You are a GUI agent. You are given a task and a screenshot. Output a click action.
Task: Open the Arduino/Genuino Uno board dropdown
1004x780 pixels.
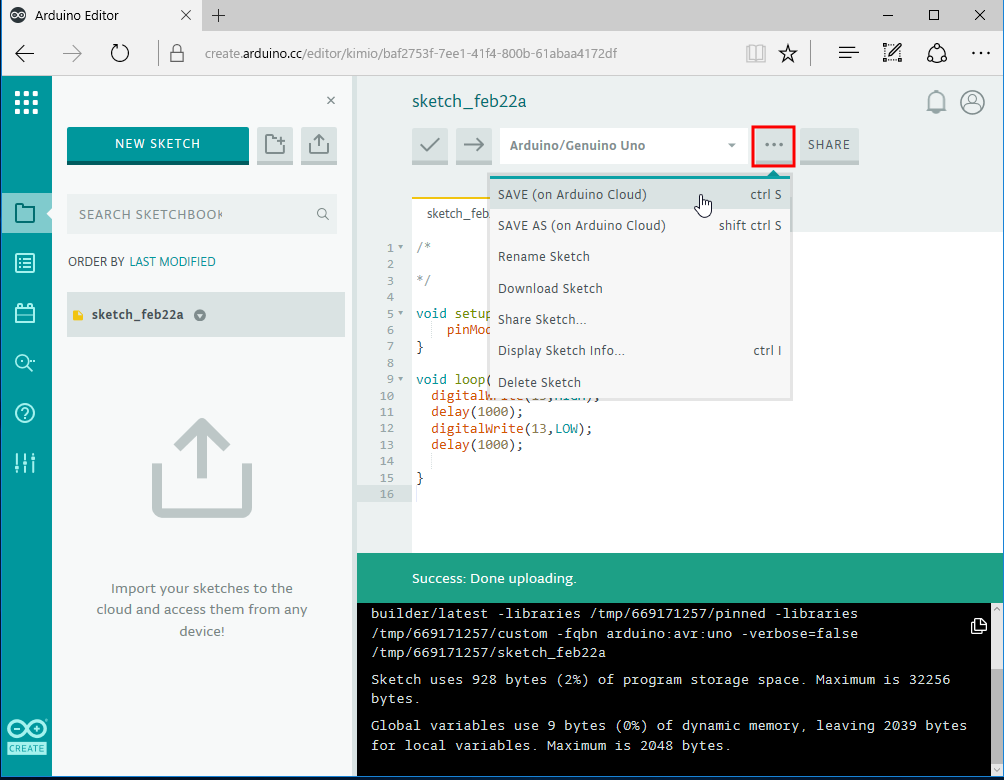[x=624, y=145]
